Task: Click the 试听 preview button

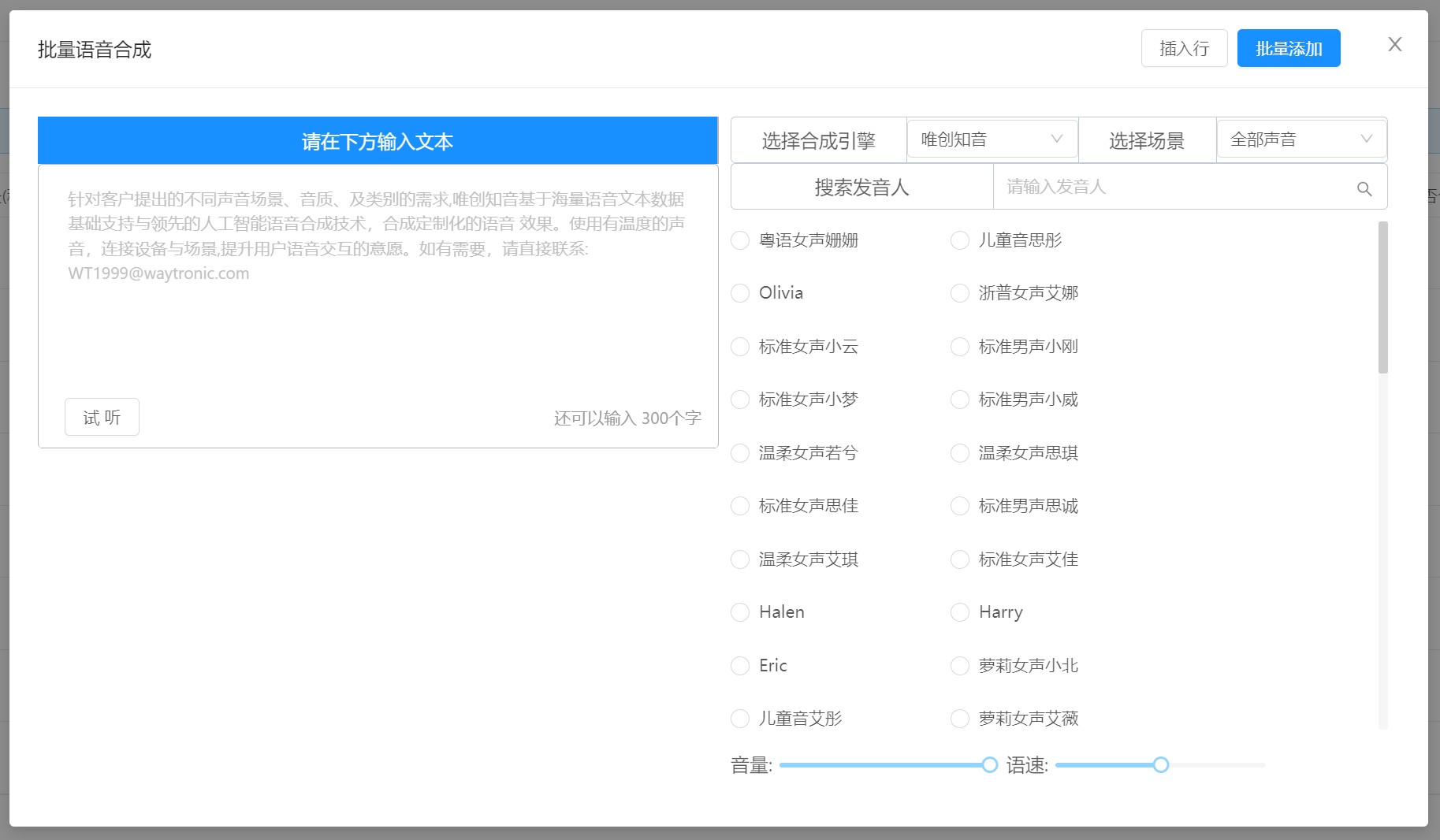Action: pos(102,417)
